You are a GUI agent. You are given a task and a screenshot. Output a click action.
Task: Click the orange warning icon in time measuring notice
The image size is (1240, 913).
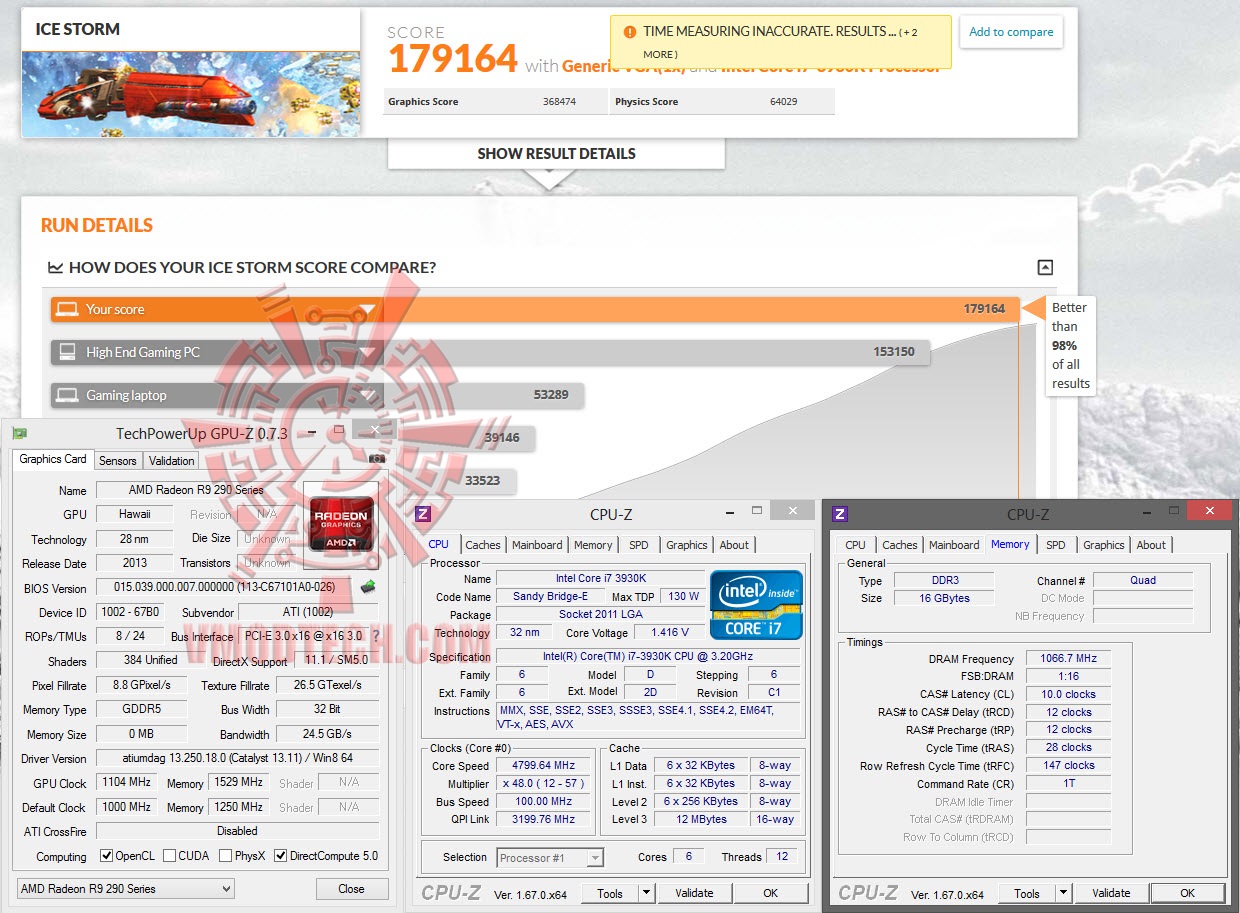click(629, 32)
